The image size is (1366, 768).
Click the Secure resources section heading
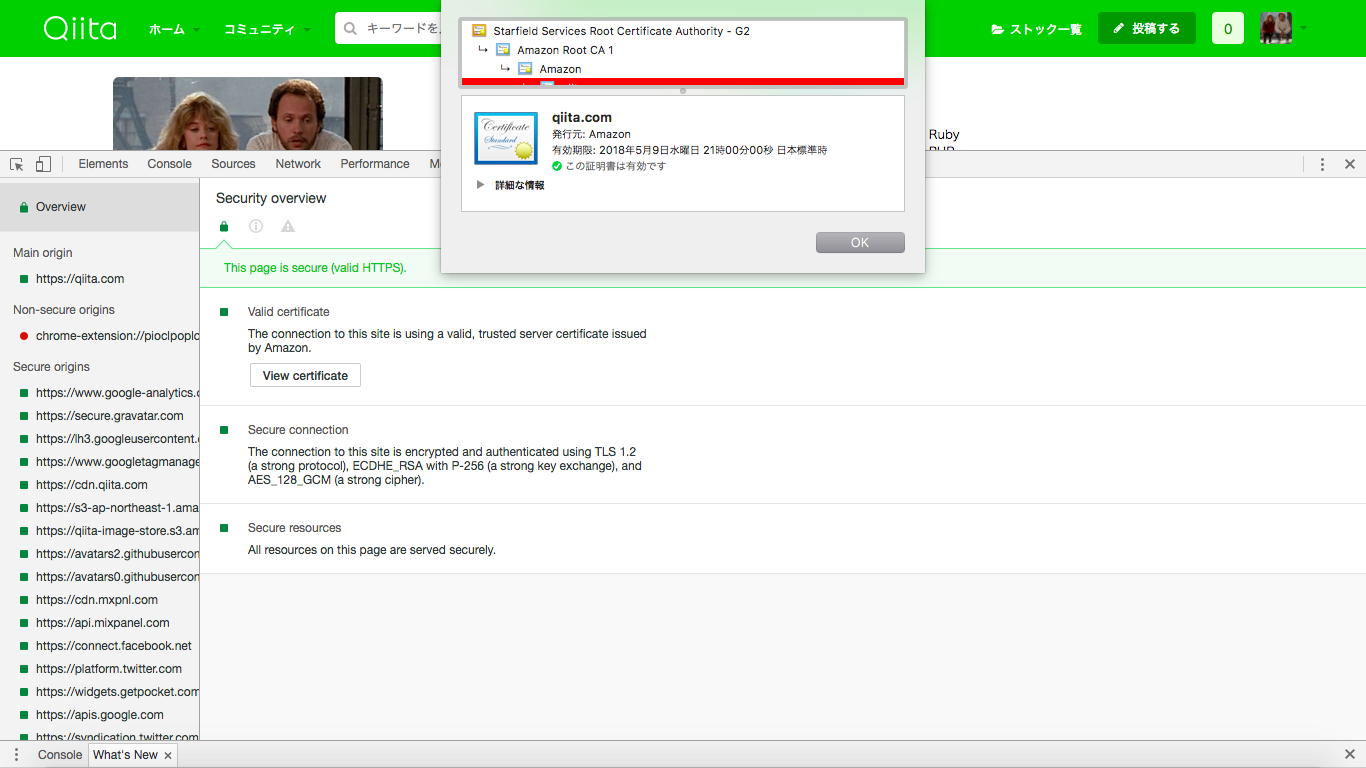(295, 528)
